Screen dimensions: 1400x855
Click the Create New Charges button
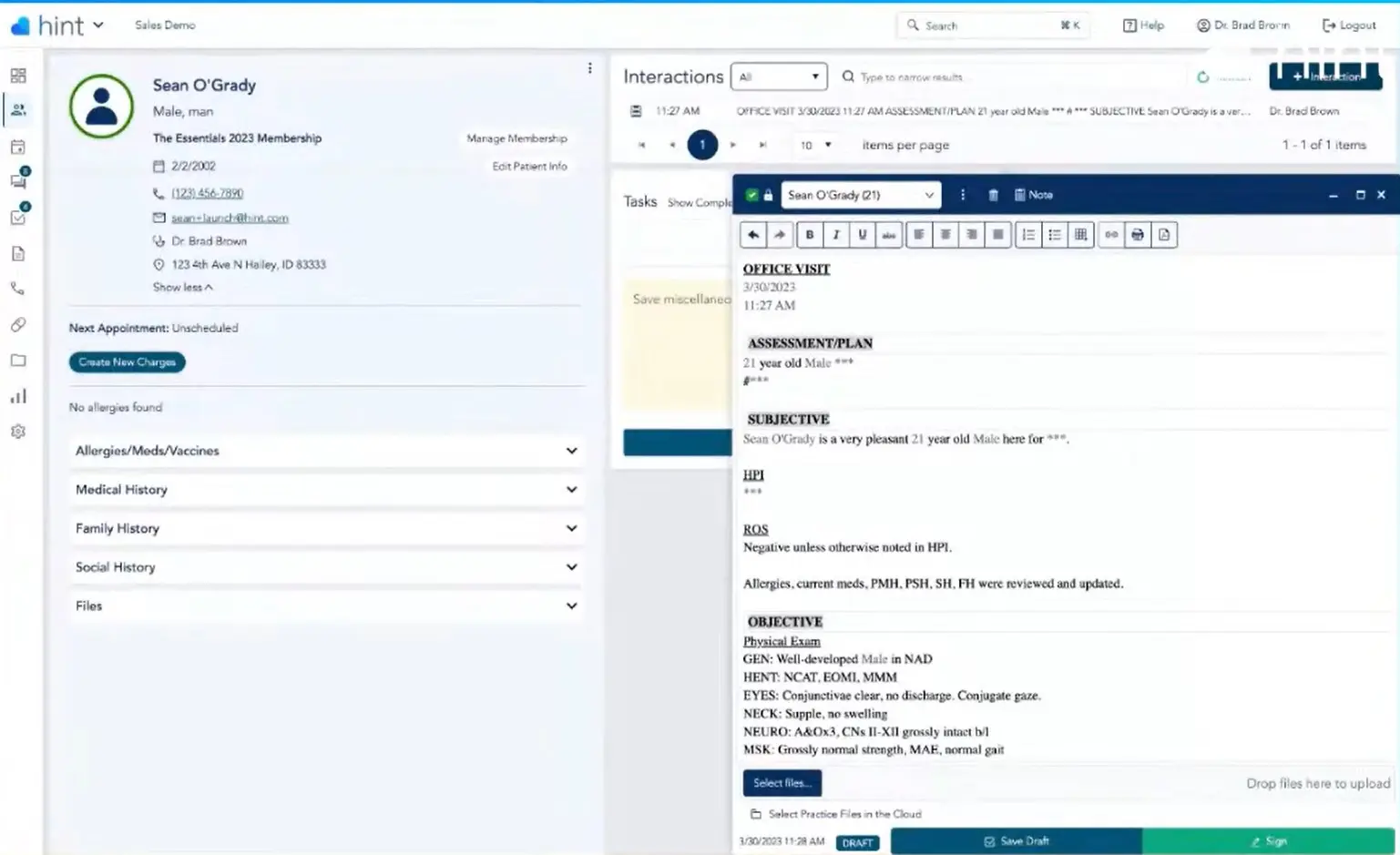(127, 361)
